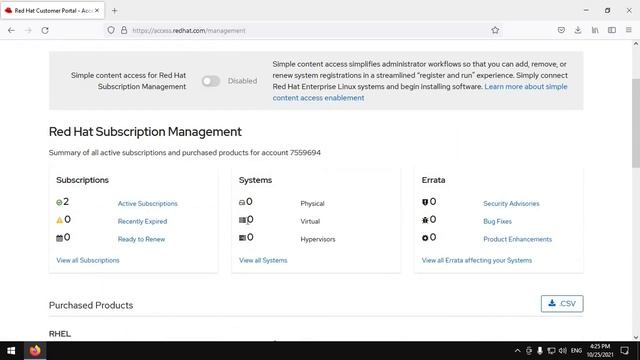Image resolution: width=640 pixels, height=360 pixels.
Task: Click the physical systems icon
Action: point(242,202)
